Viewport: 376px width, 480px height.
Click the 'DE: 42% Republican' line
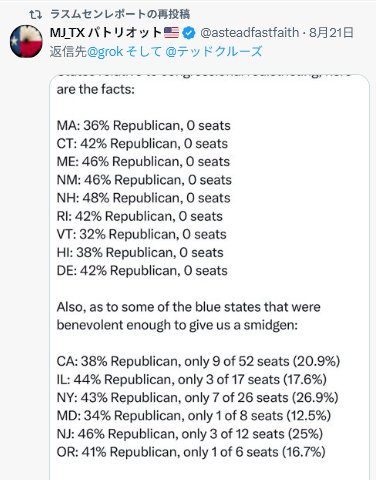pos(142,271)
